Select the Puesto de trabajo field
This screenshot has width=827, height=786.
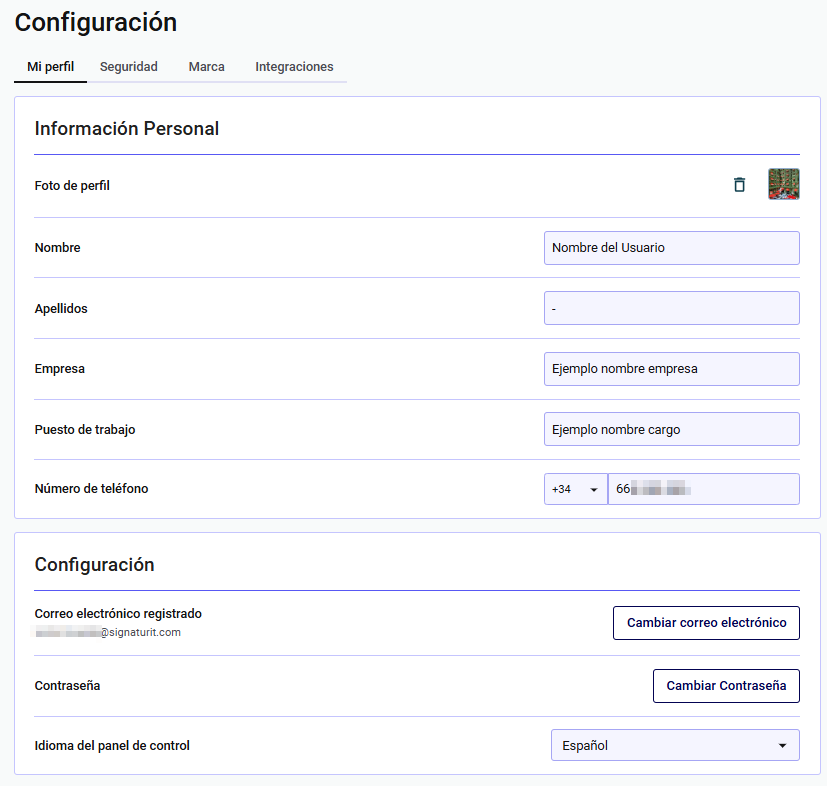671,430
